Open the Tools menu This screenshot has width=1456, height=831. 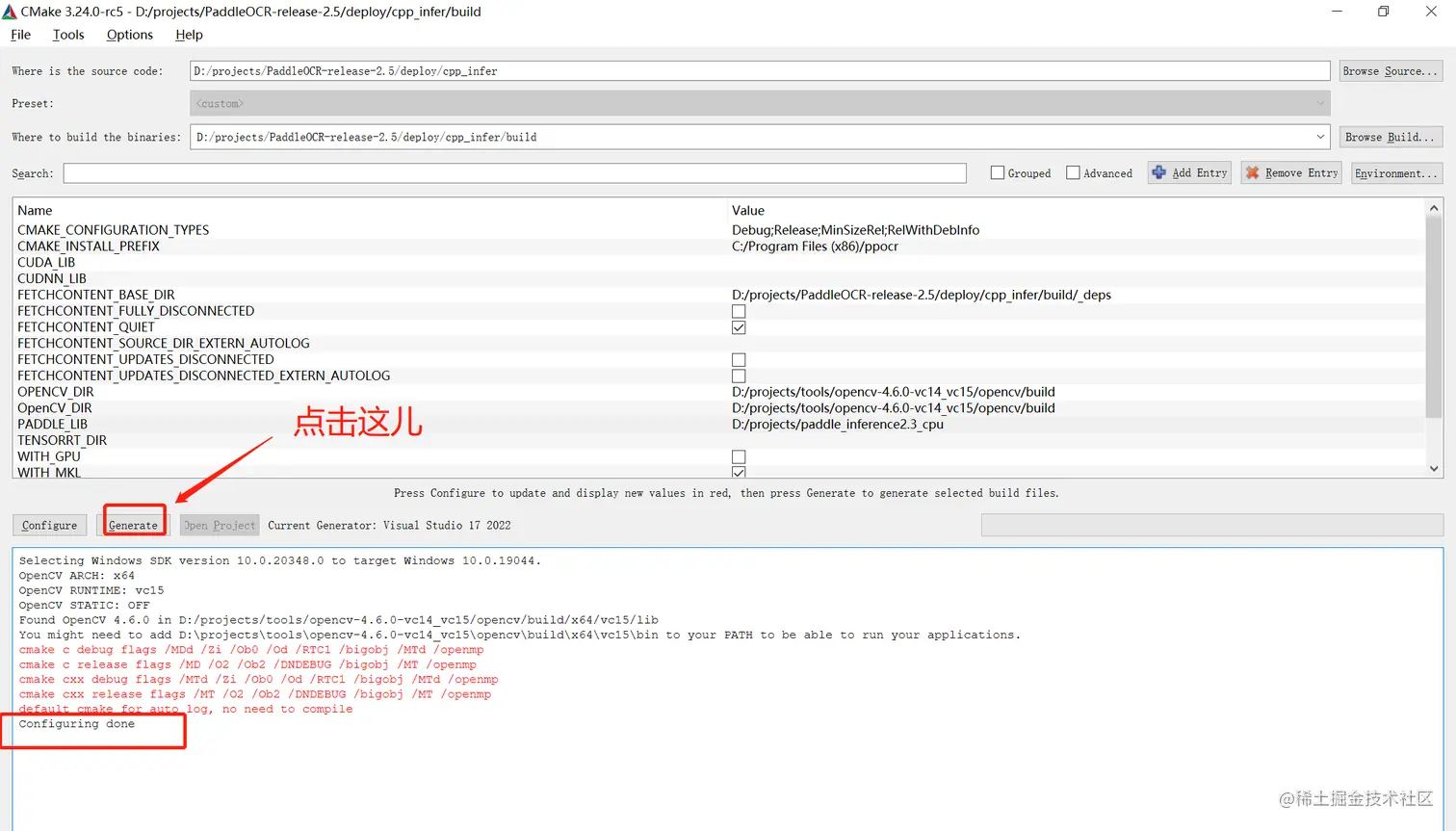point(68,35)
